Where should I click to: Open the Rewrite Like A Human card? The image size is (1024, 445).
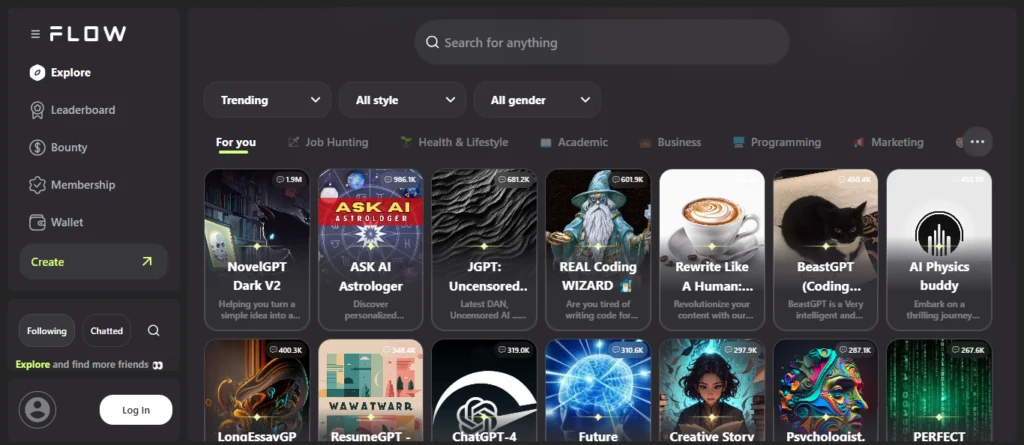[712, 250]
